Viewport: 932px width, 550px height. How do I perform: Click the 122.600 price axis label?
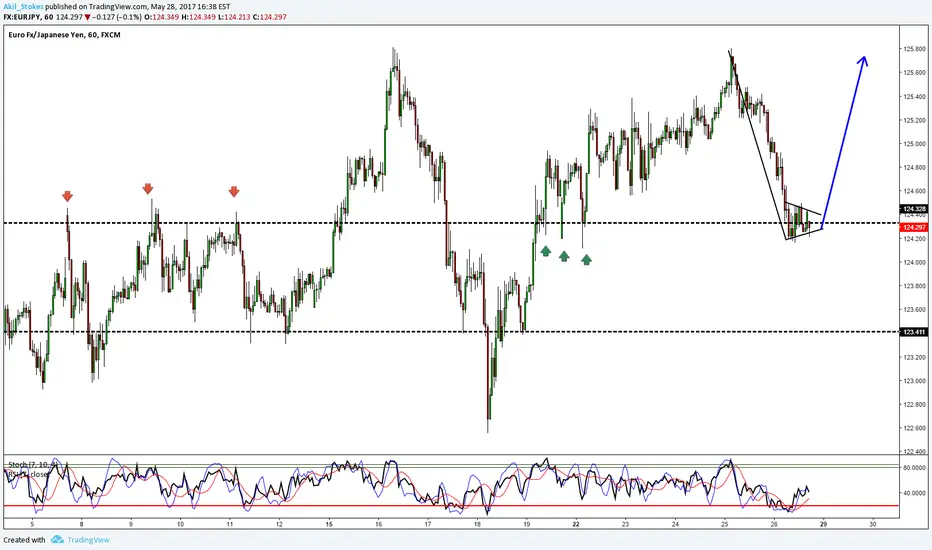pyautogui.click(x=915, y=428)
